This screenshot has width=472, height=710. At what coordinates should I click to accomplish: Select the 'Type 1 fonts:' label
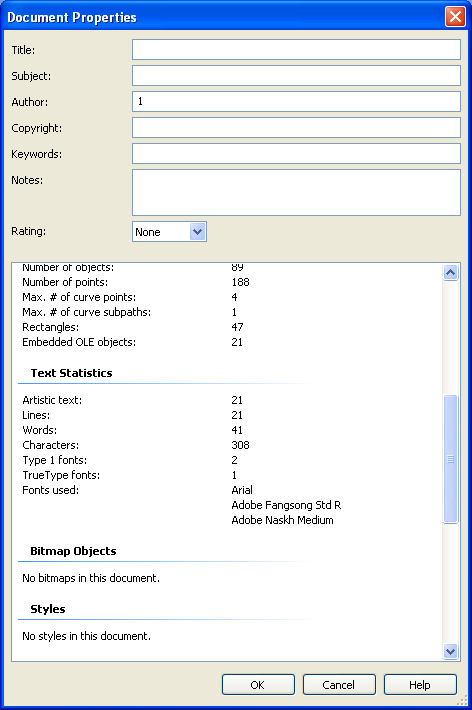coord(54,460)
